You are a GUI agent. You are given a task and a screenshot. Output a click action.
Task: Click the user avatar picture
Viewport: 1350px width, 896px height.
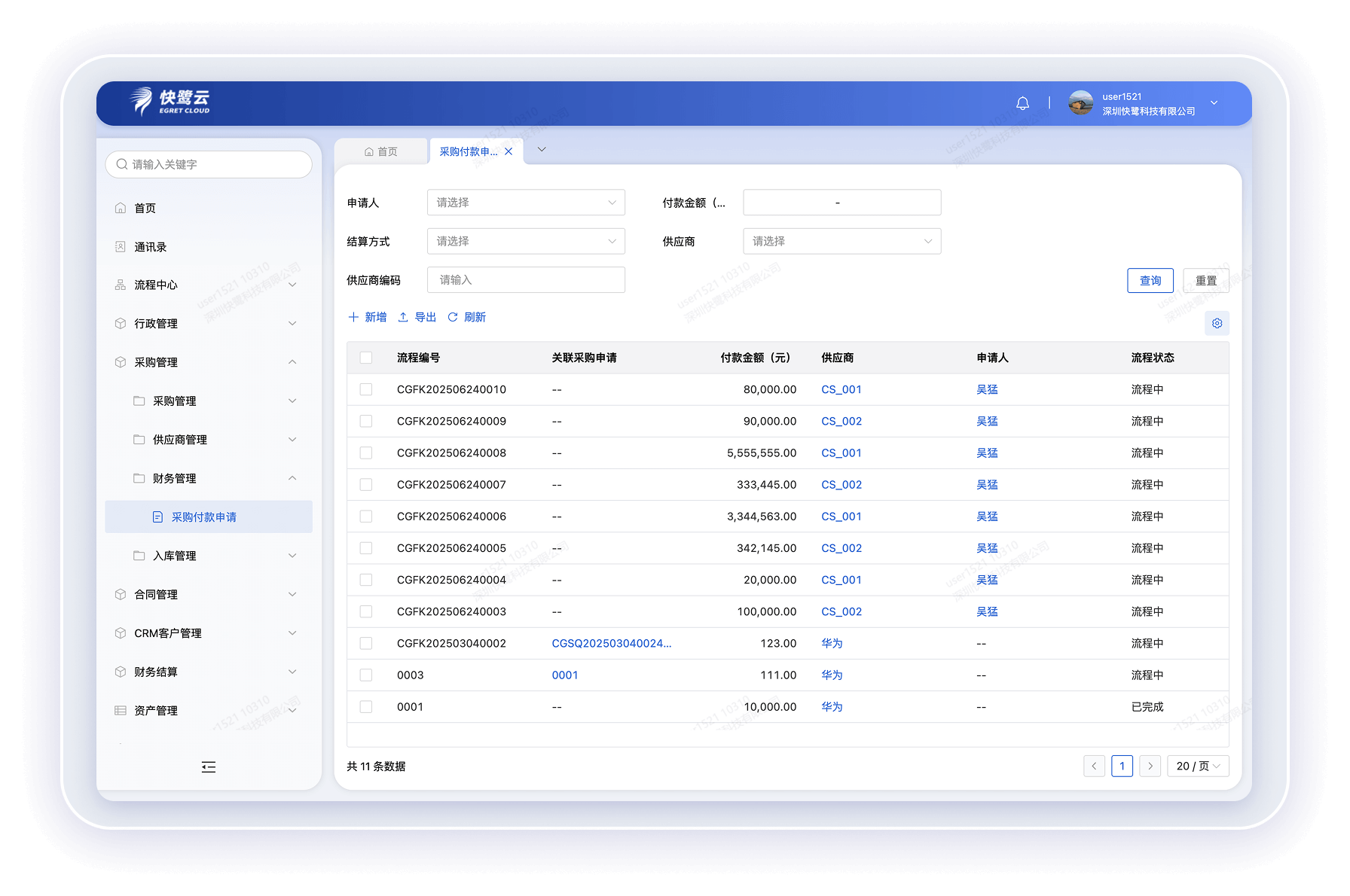click(1080, 103)
